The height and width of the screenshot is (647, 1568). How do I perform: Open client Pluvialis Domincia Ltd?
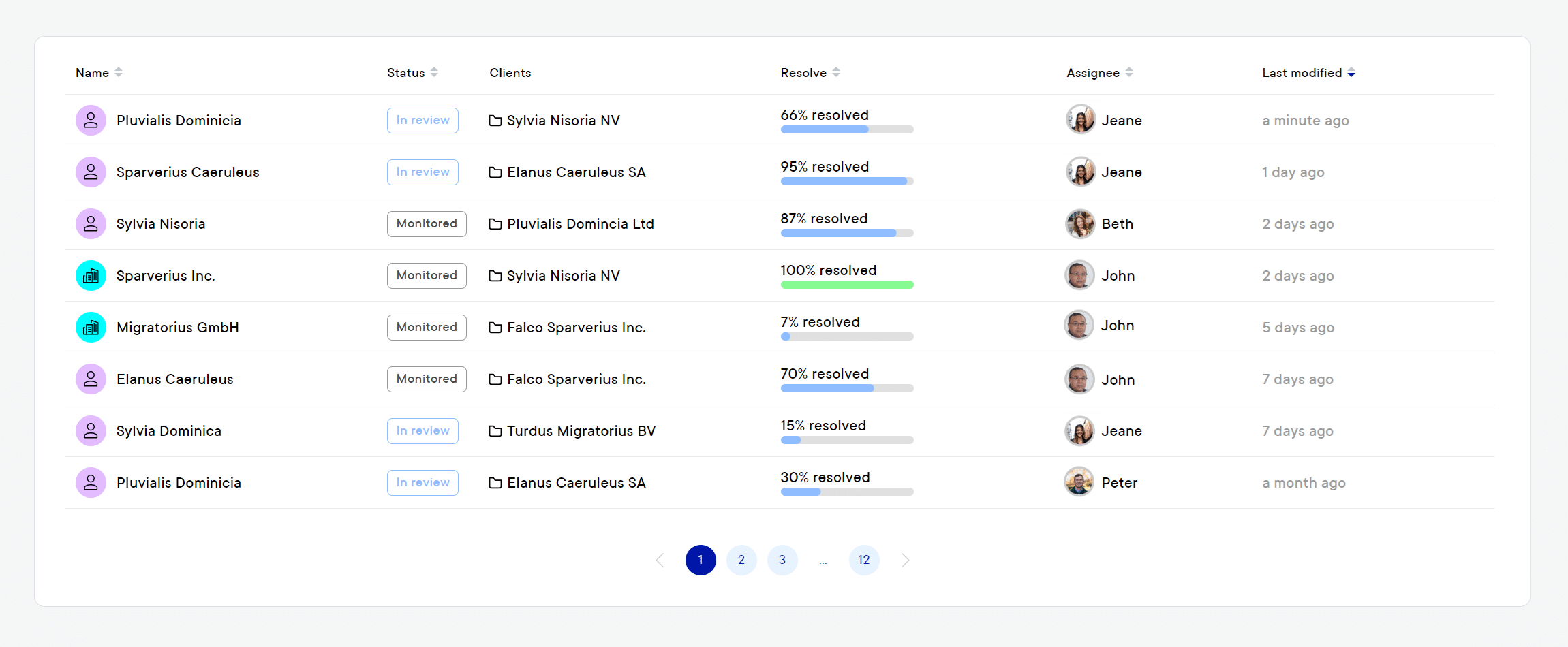pos(581,224)
